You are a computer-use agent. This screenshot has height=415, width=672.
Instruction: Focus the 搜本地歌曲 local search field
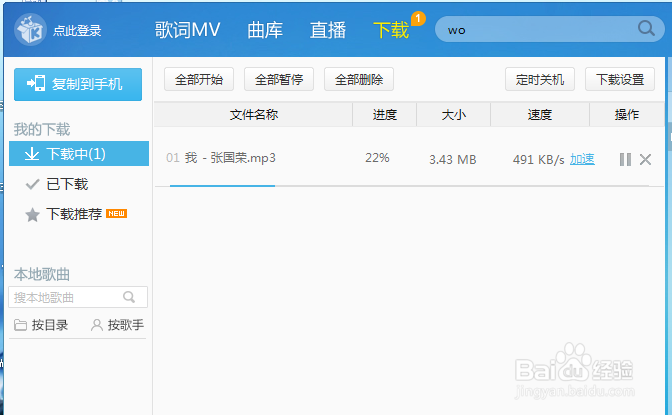coord(78,297)
